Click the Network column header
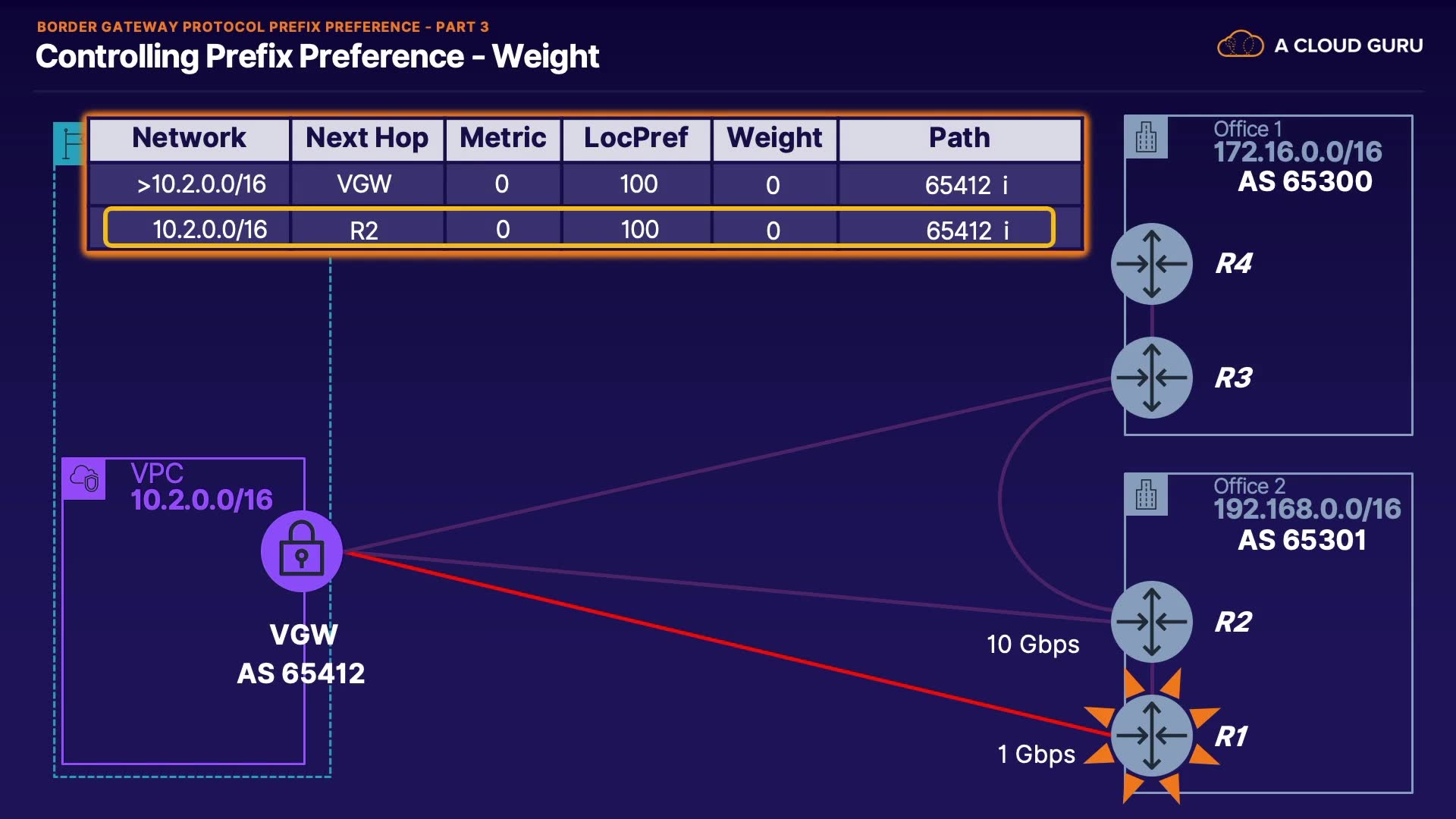Viewport: 1456px width, 819px height. coord(189,138)
